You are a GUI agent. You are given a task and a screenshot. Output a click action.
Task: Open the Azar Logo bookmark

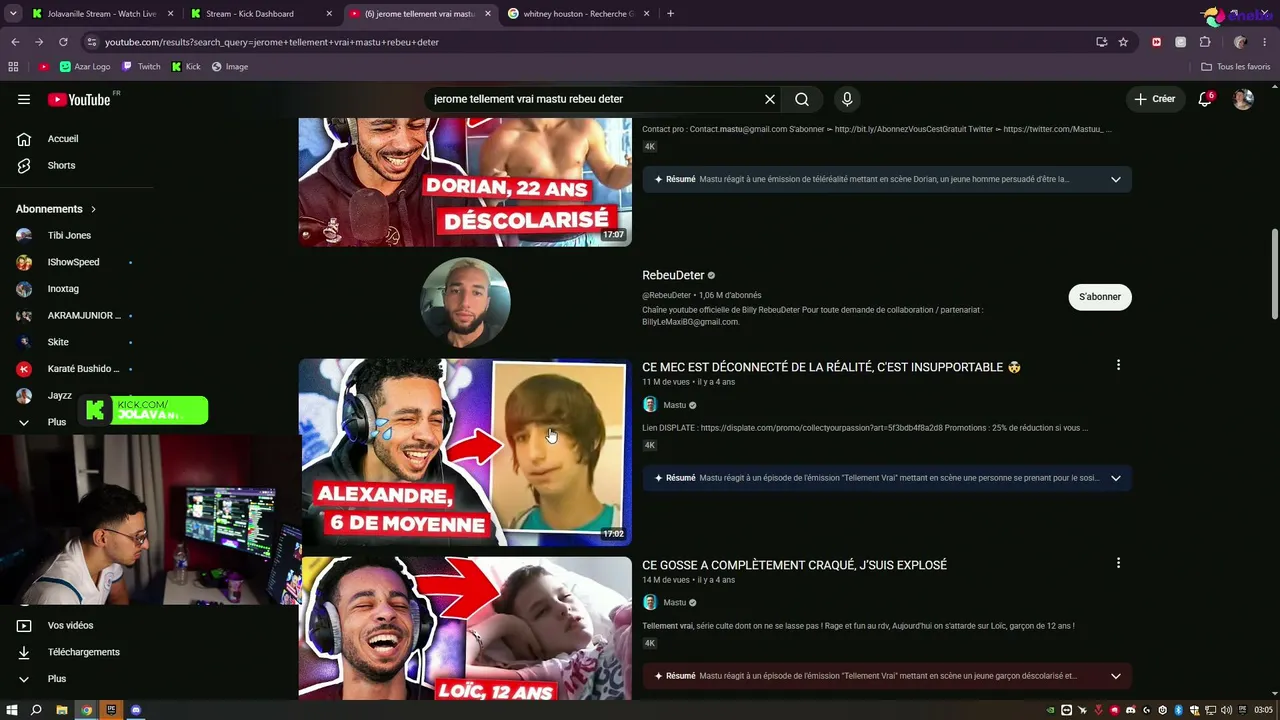(85, 67)
